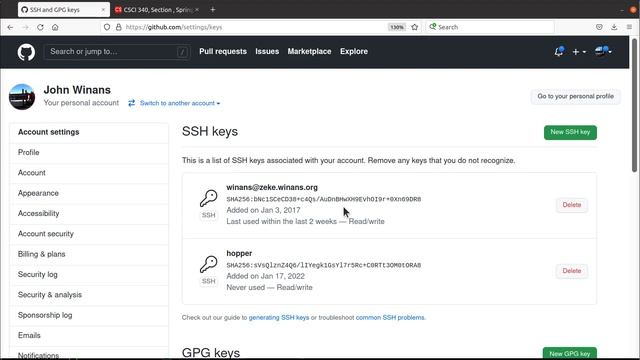Viewport: 640px width, 360px height.
Task: Open Billing & plans settings
Action: pyautogui.click(x=89, y=254)
